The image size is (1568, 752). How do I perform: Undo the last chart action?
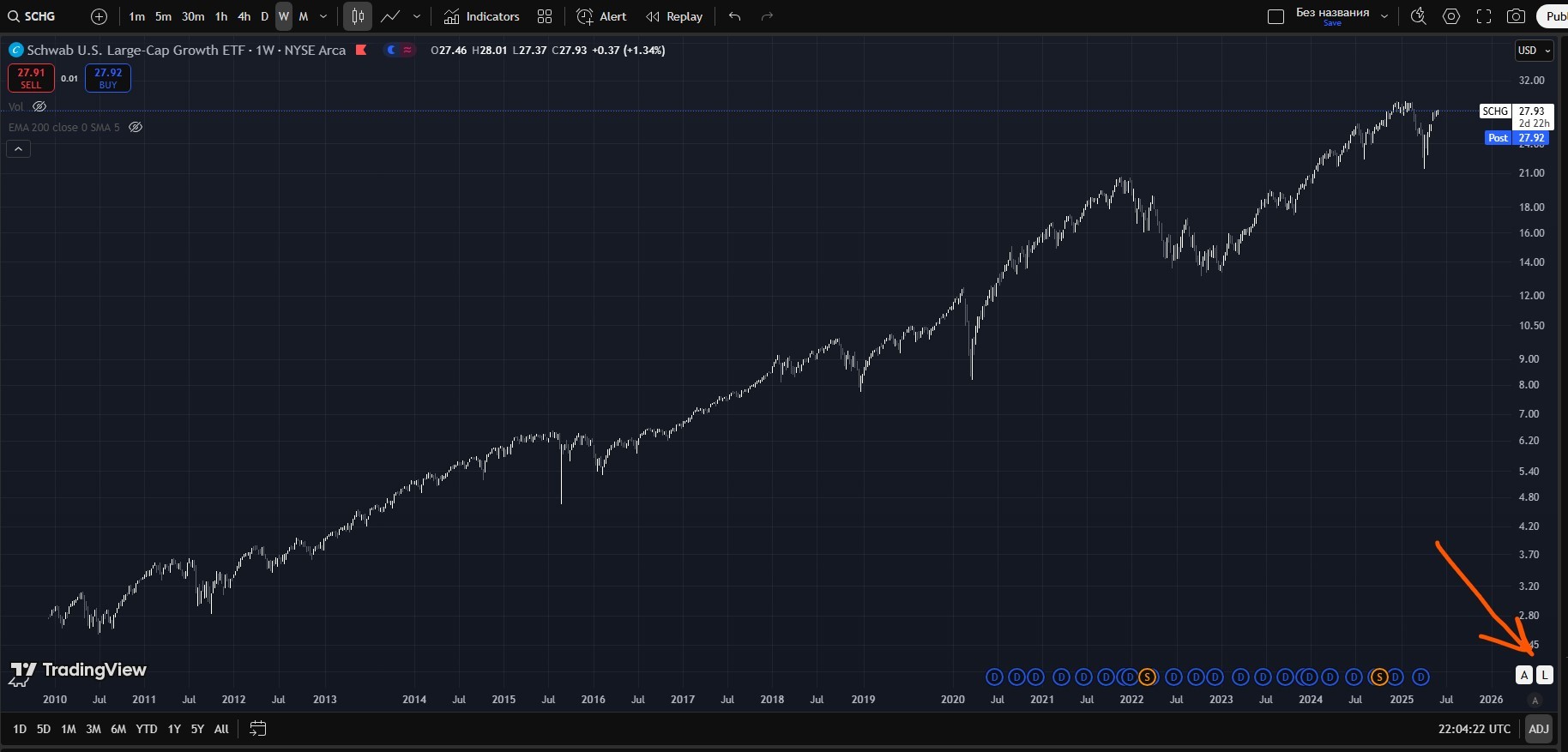735,16
